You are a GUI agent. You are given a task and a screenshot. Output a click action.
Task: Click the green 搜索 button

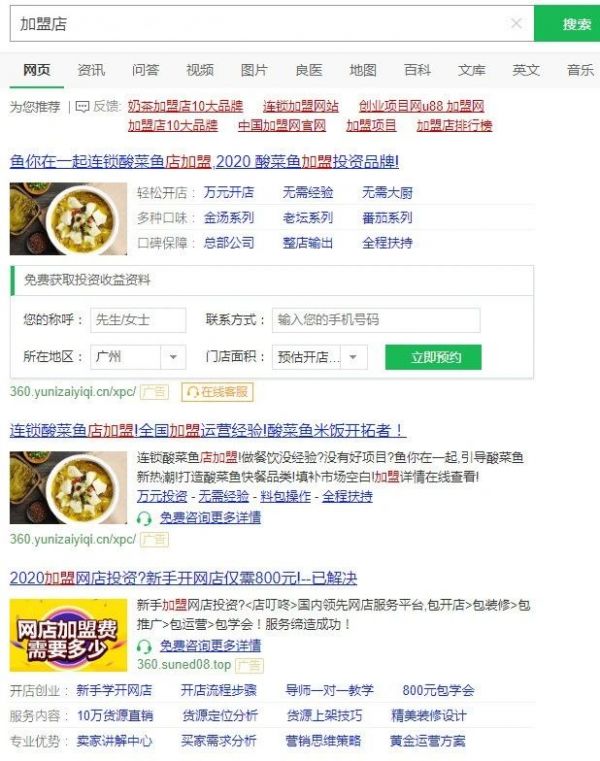point(567,23)
